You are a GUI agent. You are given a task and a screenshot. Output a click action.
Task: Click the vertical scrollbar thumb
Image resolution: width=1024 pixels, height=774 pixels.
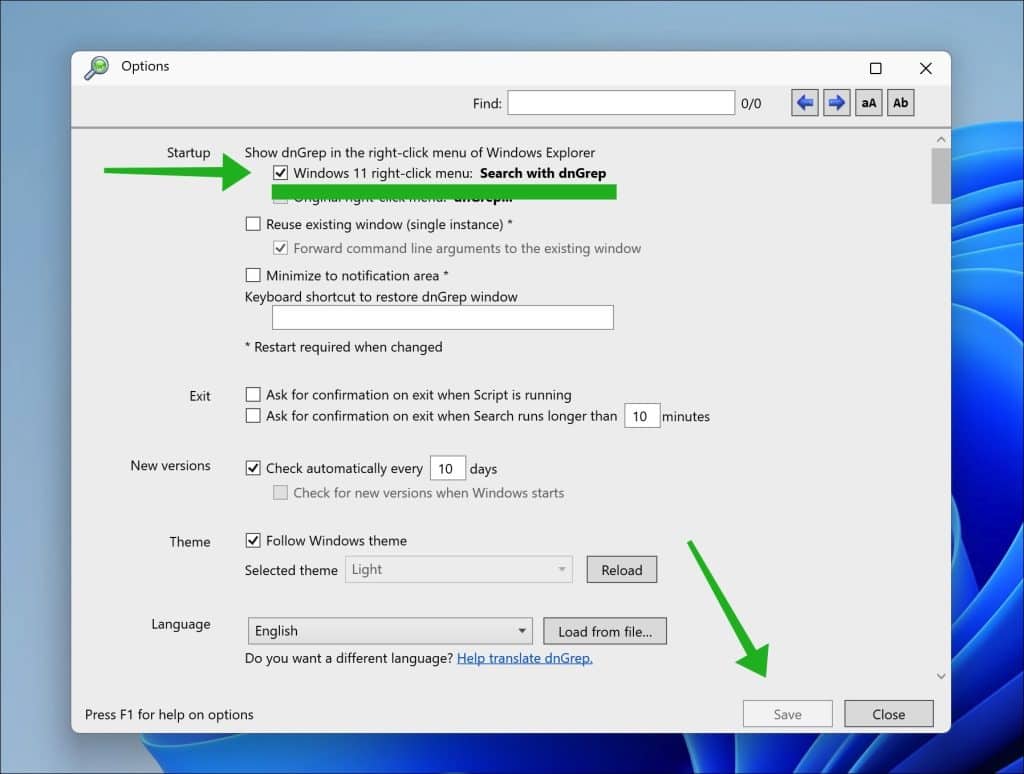pos(940,176)
